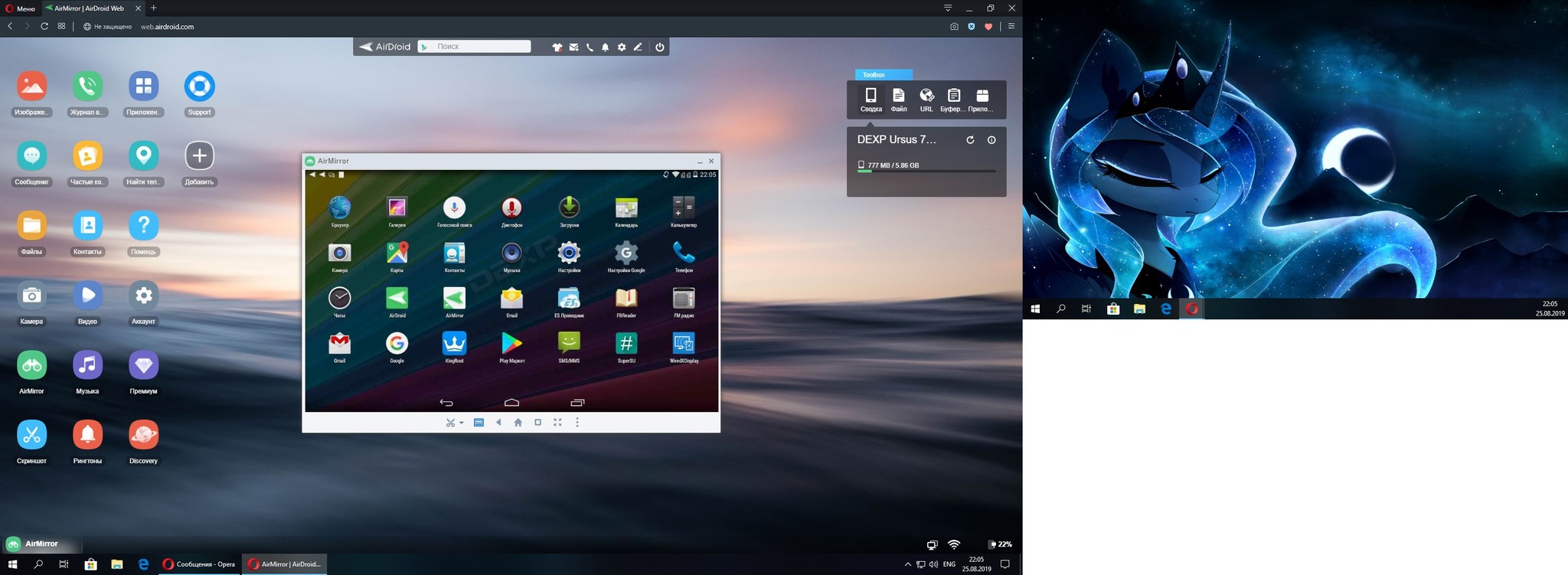The width and height of the screenshot is (1568, 575).
Task: Launch SuperSU in the AirMirror phone screen
Action: point(626,343)
